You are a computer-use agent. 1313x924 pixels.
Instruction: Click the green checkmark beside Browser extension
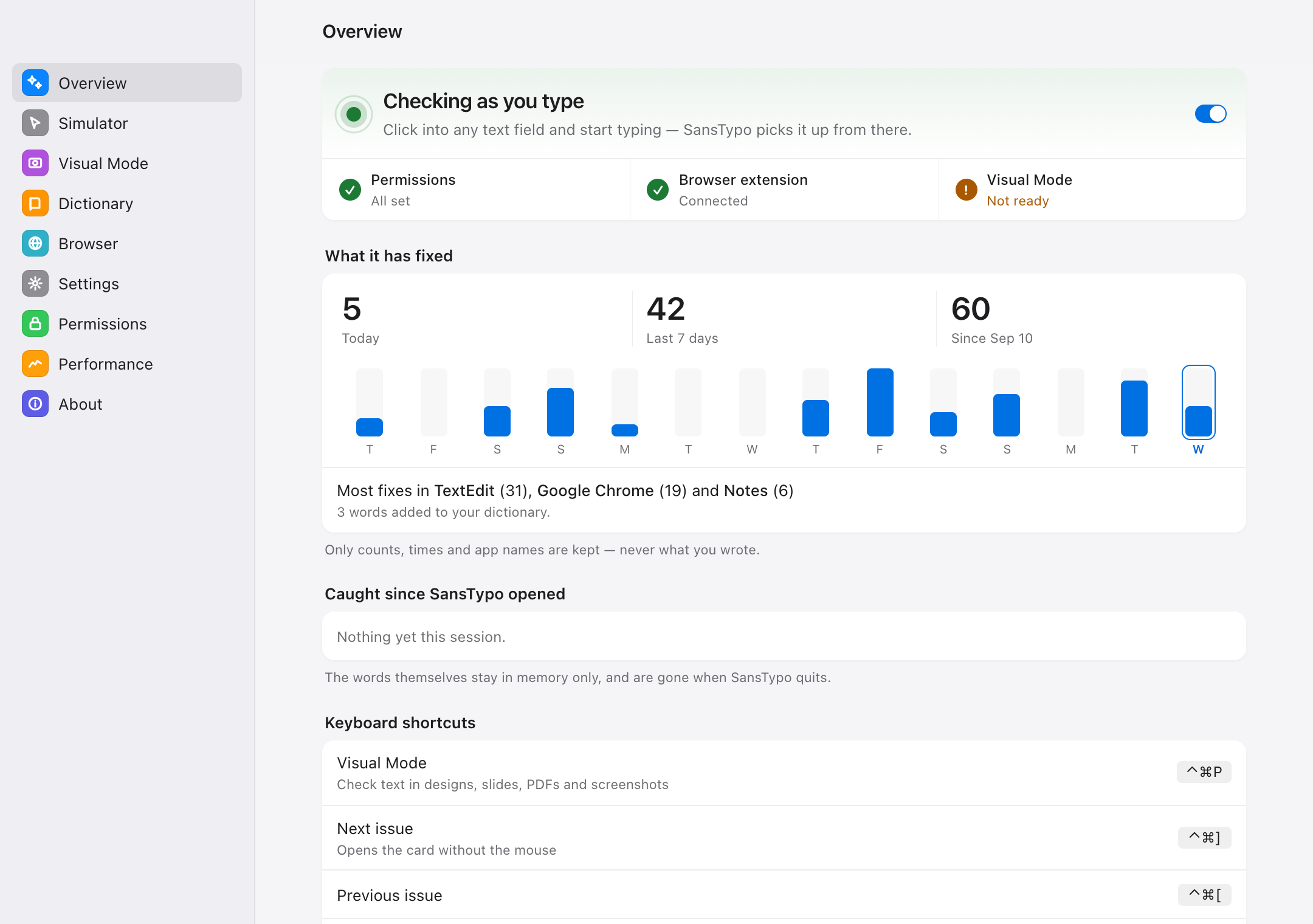coord(658,190)
